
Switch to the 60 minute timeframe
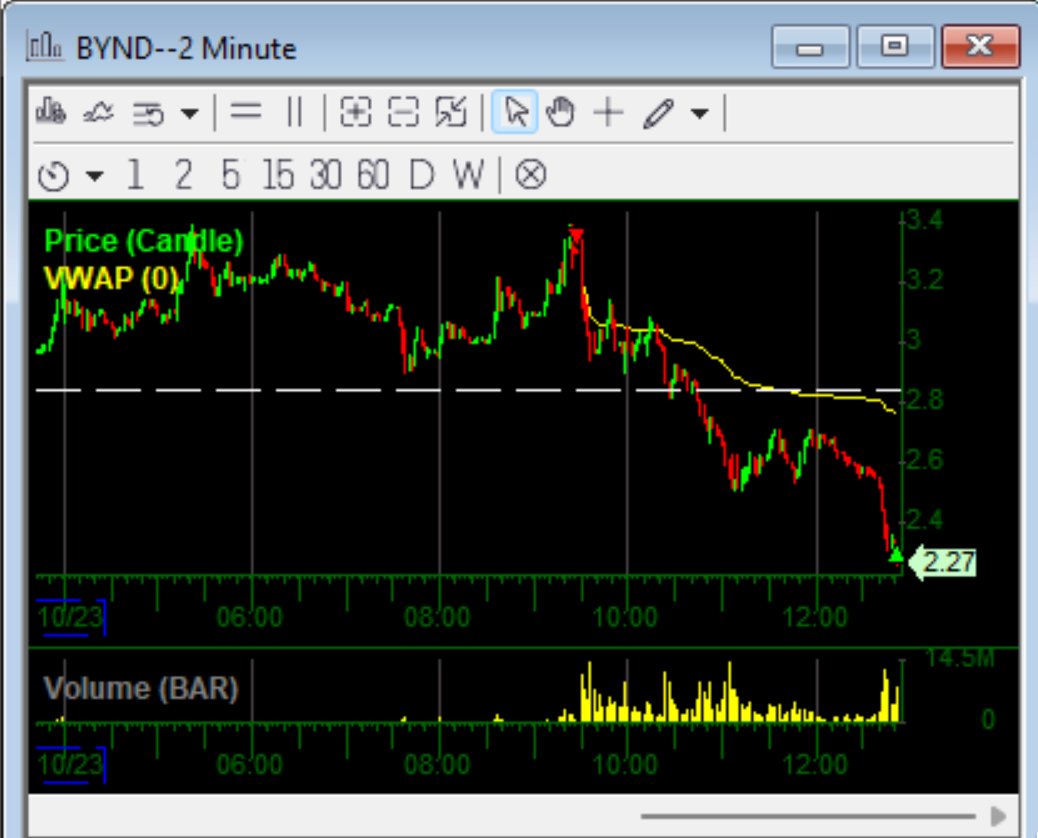pos(373,175)
